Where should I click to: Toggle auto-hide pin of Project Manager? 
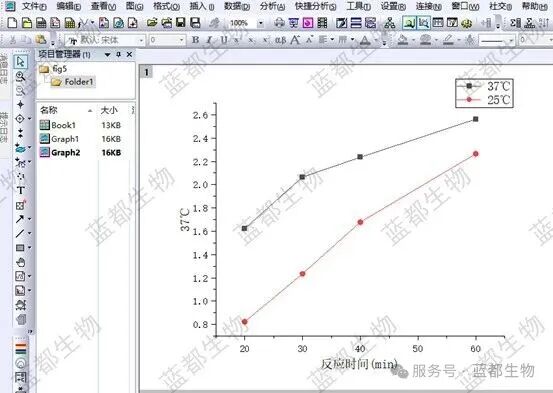[118, 54]
